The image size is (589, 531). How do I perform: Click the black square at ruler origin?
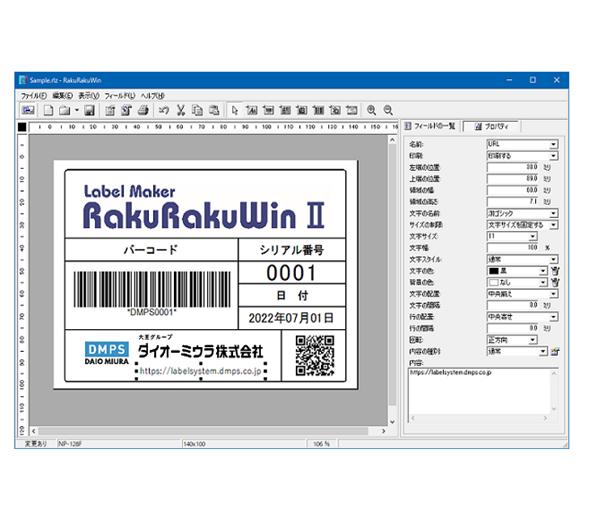tap(22, 127)
